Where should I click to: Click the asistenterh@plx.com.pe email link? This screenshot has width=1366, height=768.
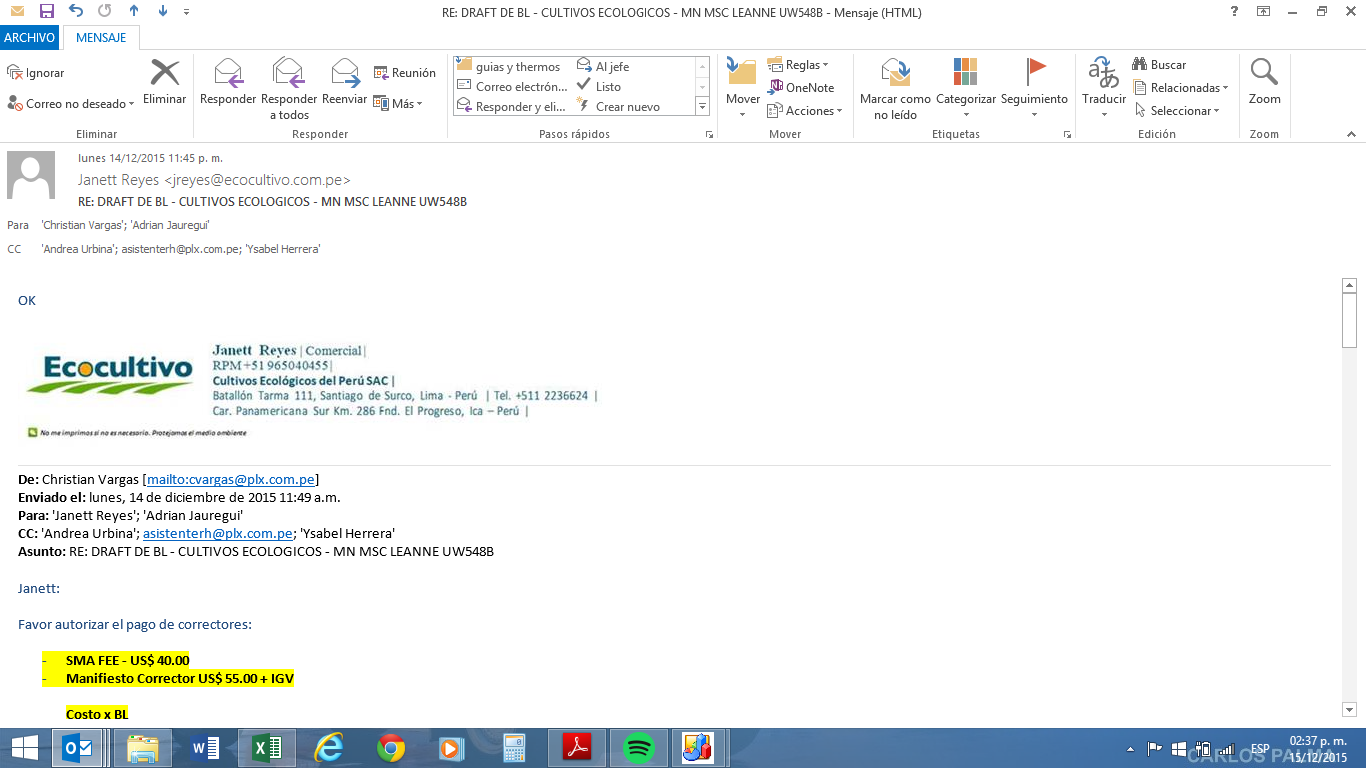217,533
